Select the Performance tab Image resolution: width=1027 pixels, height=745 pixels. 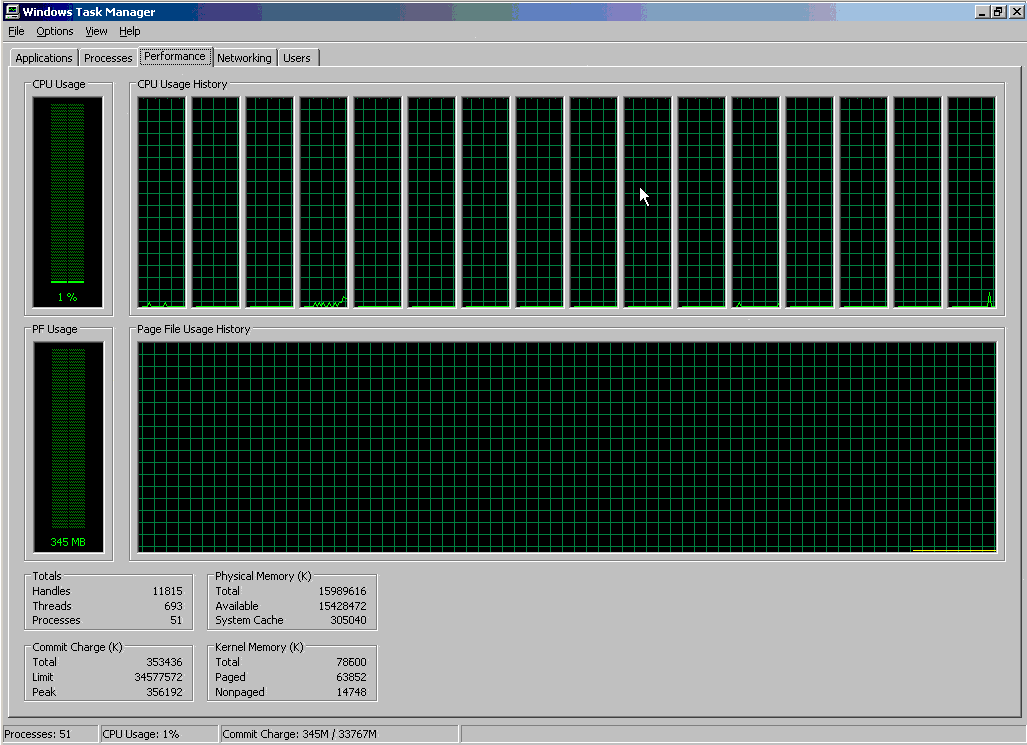(x=175, y=56)
